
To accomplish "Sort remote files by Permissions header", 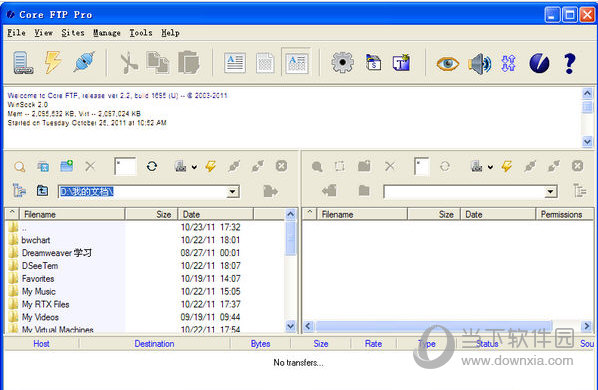I will [x=565, y=214].
